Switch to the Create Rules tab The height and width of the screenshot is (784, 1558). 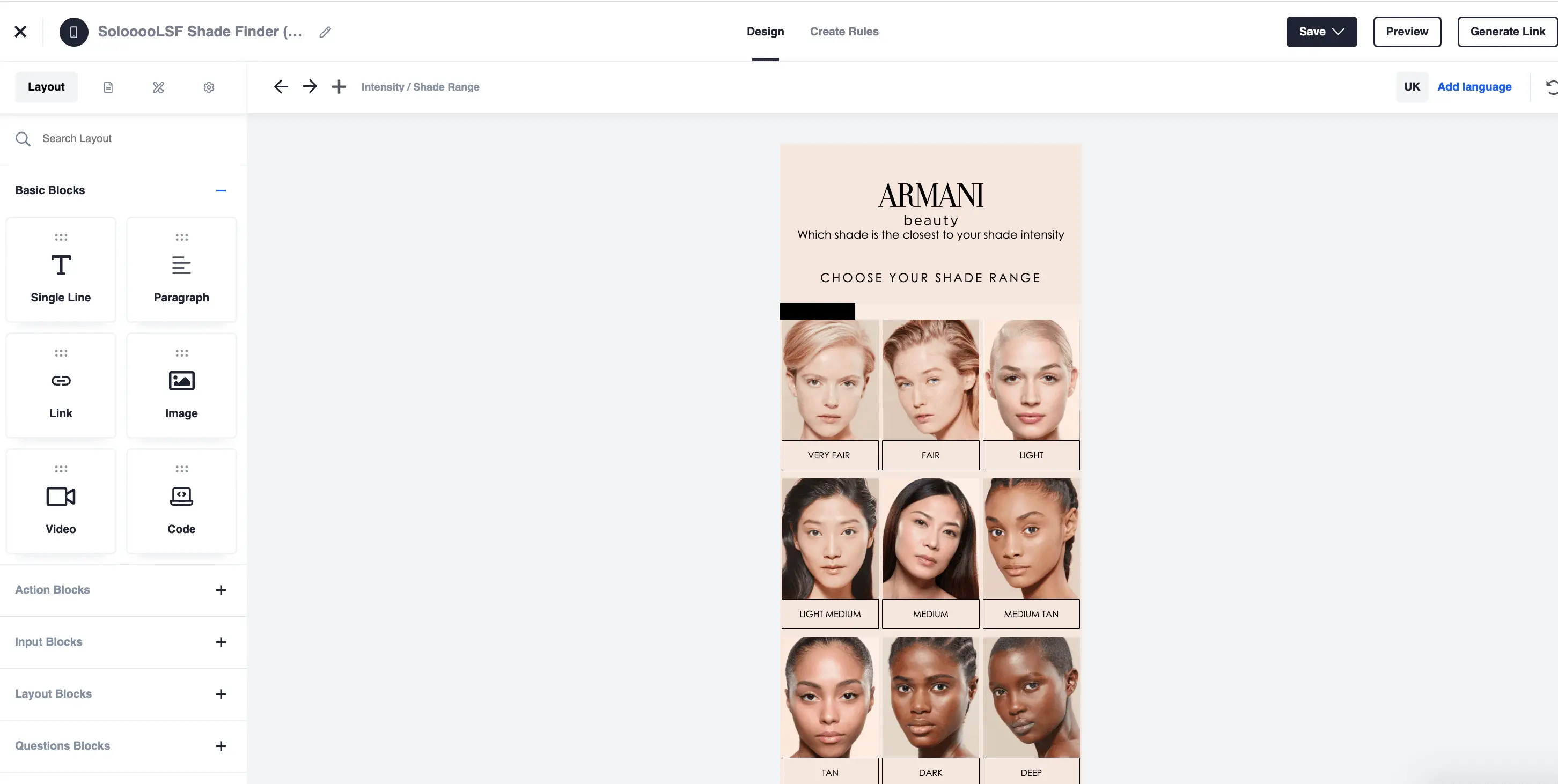point(844,32)
